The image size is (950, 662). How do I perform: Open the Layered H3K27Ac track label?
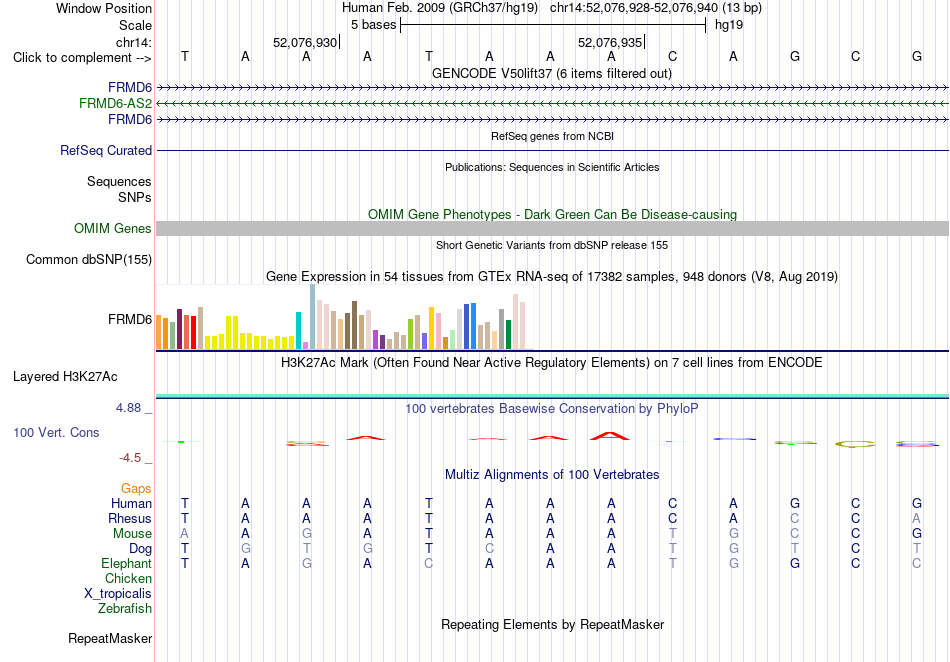pyautogui.click(x=65, y=377)
